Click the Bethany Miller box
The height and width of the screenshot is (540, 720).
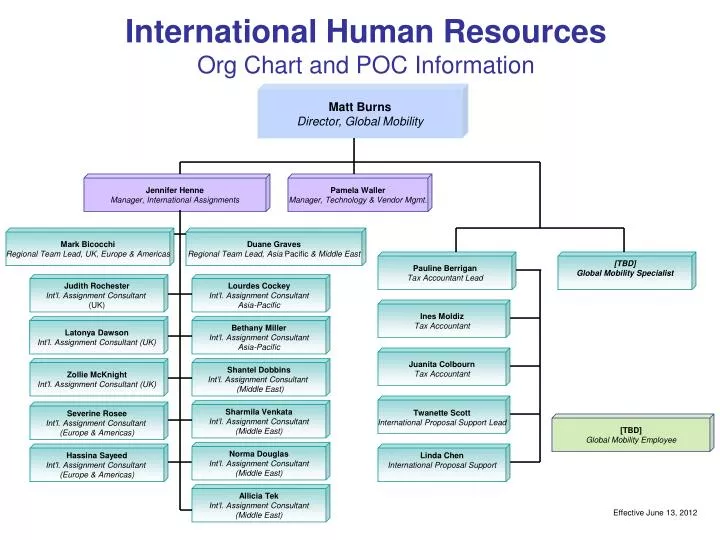[261, 336]
